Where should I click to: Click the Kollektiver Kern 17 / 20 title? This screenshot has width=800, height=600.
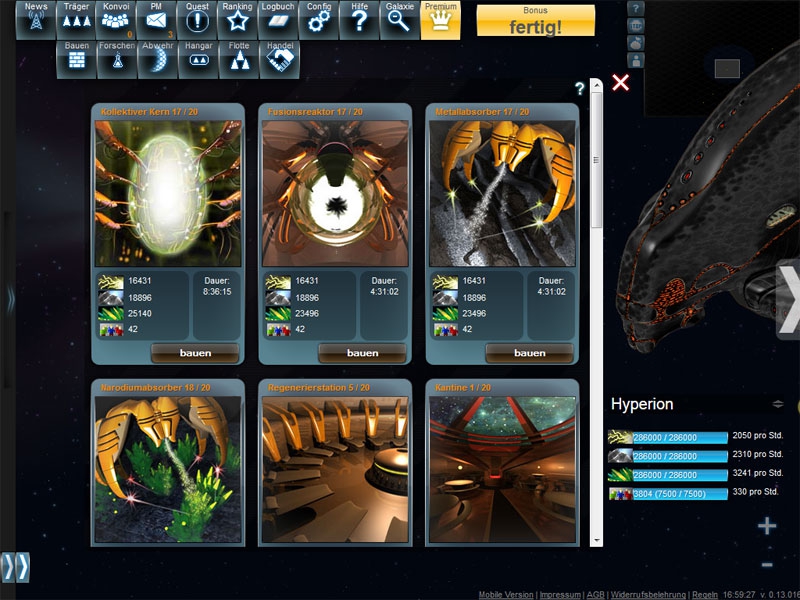coord(149,112)
